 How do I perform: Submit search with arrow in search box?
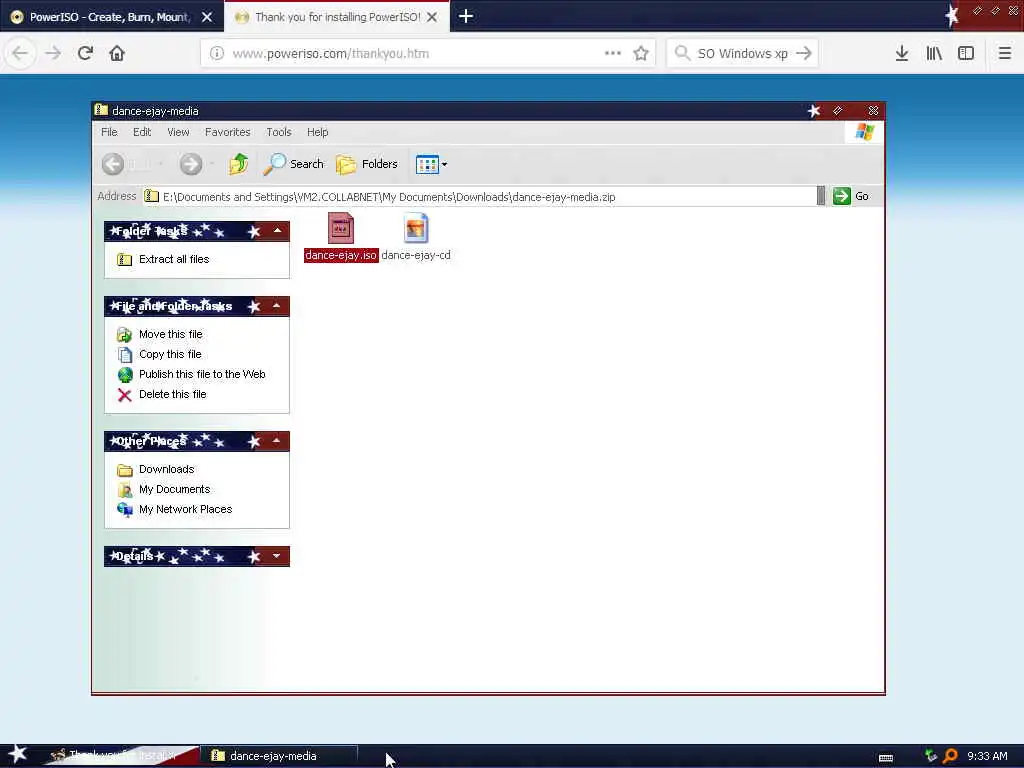point(804,53)
